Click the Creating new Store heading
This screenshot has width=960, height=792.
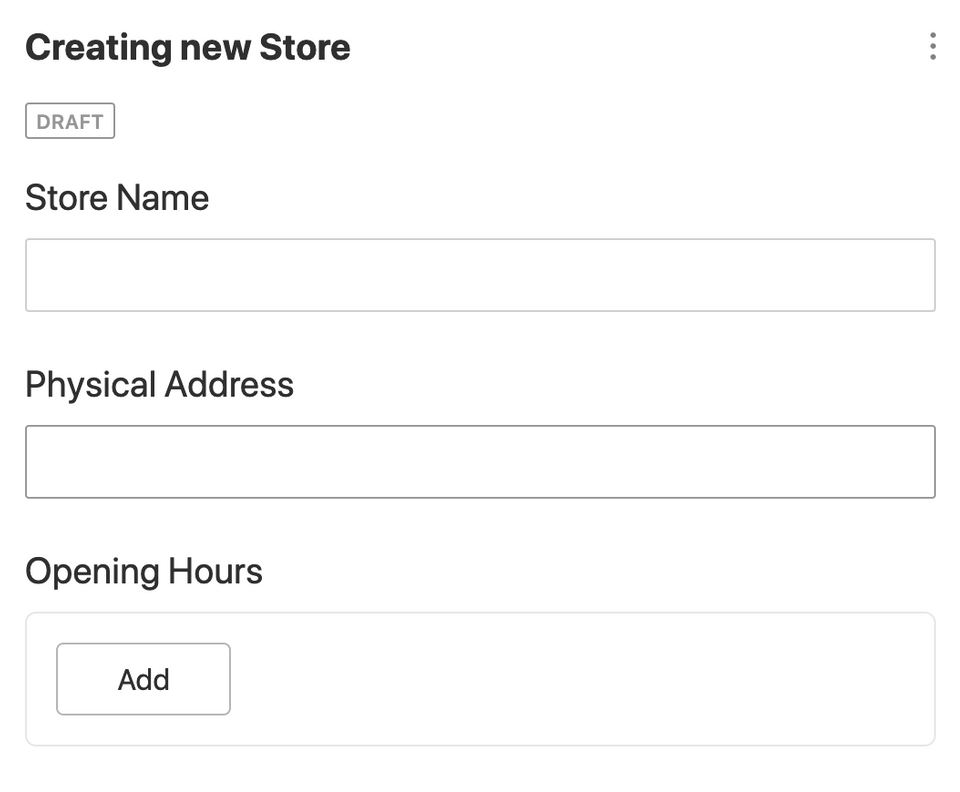point(188,46)
